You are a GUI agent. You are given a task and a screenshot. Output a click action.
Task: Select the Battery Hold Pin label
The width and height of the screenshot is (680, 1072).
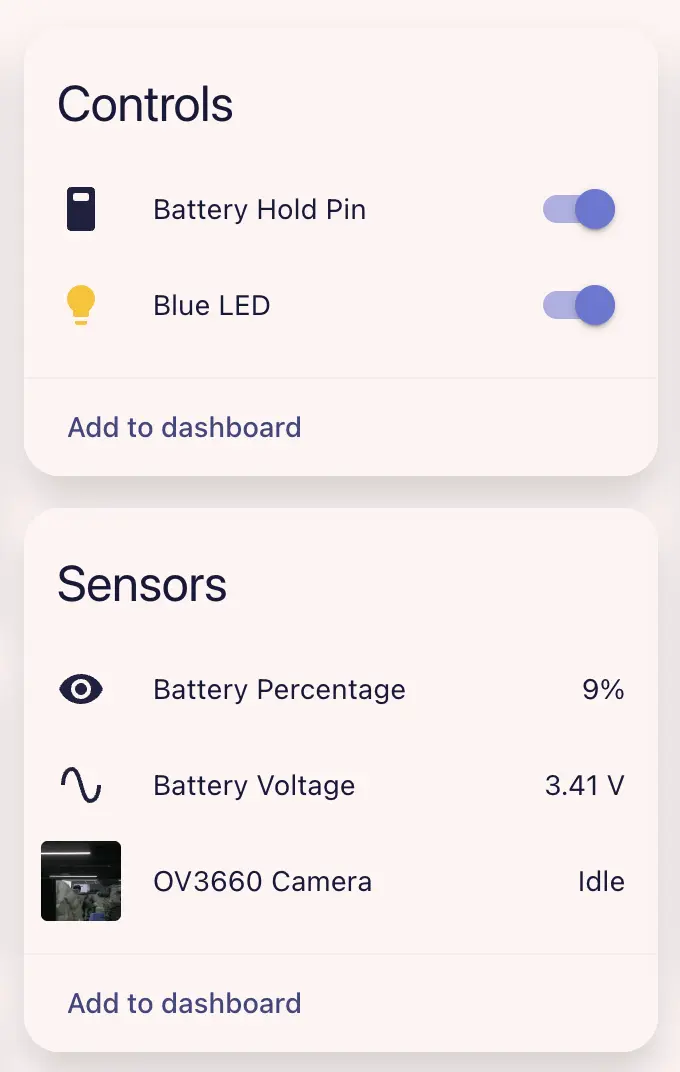(259, 210)
